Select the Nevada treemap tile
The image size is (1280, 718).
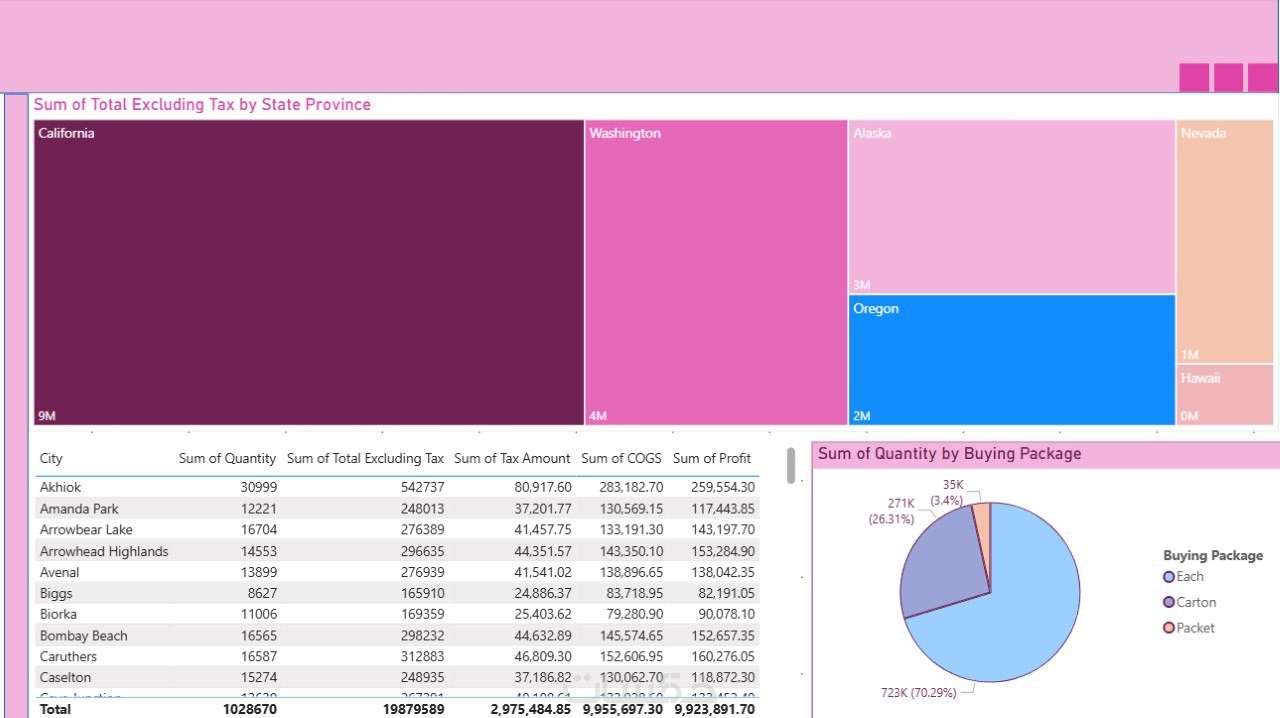click(x=1225, y=242)
